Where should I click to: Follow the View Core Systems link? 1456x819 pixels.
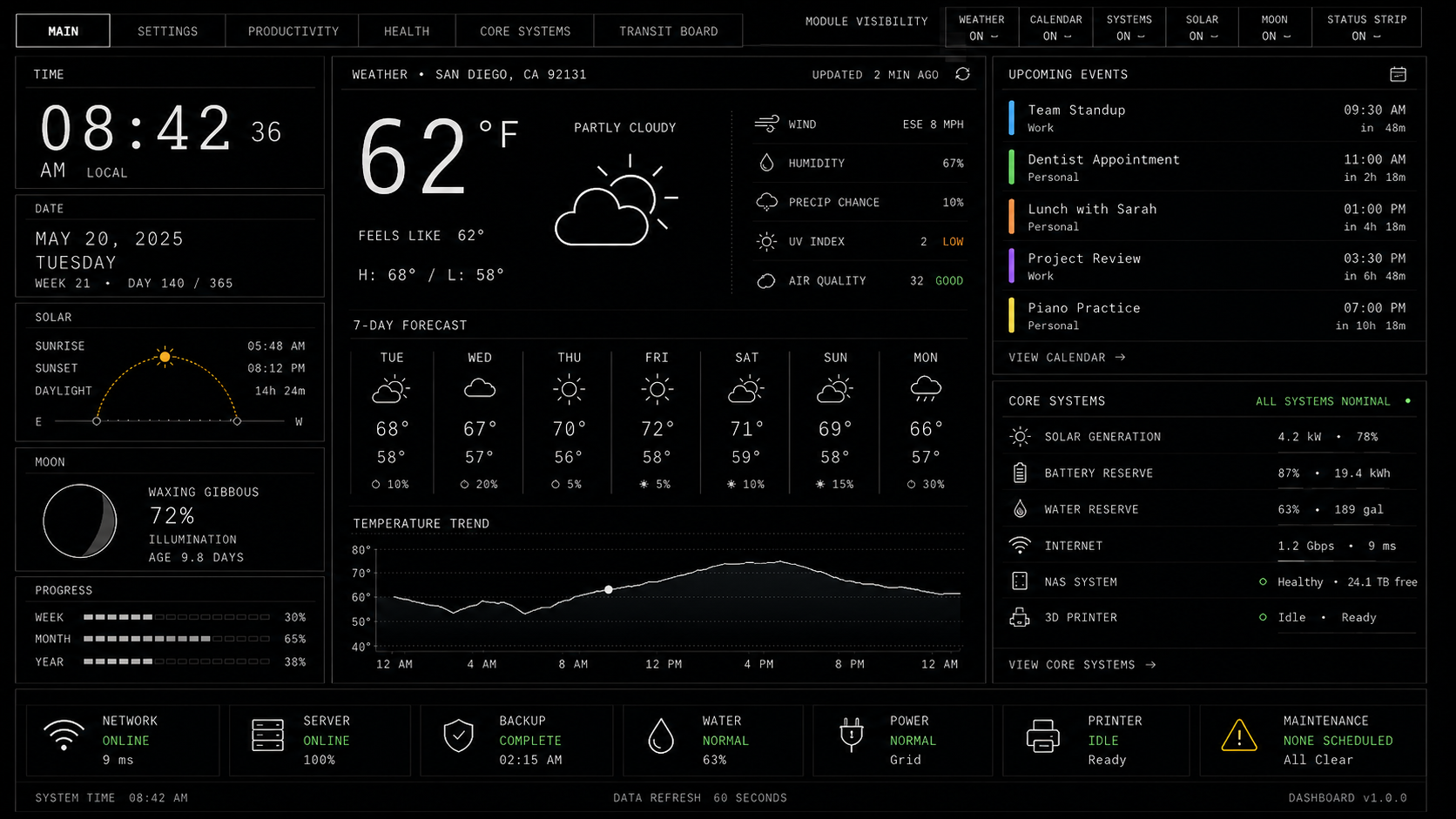[1082, 664]
